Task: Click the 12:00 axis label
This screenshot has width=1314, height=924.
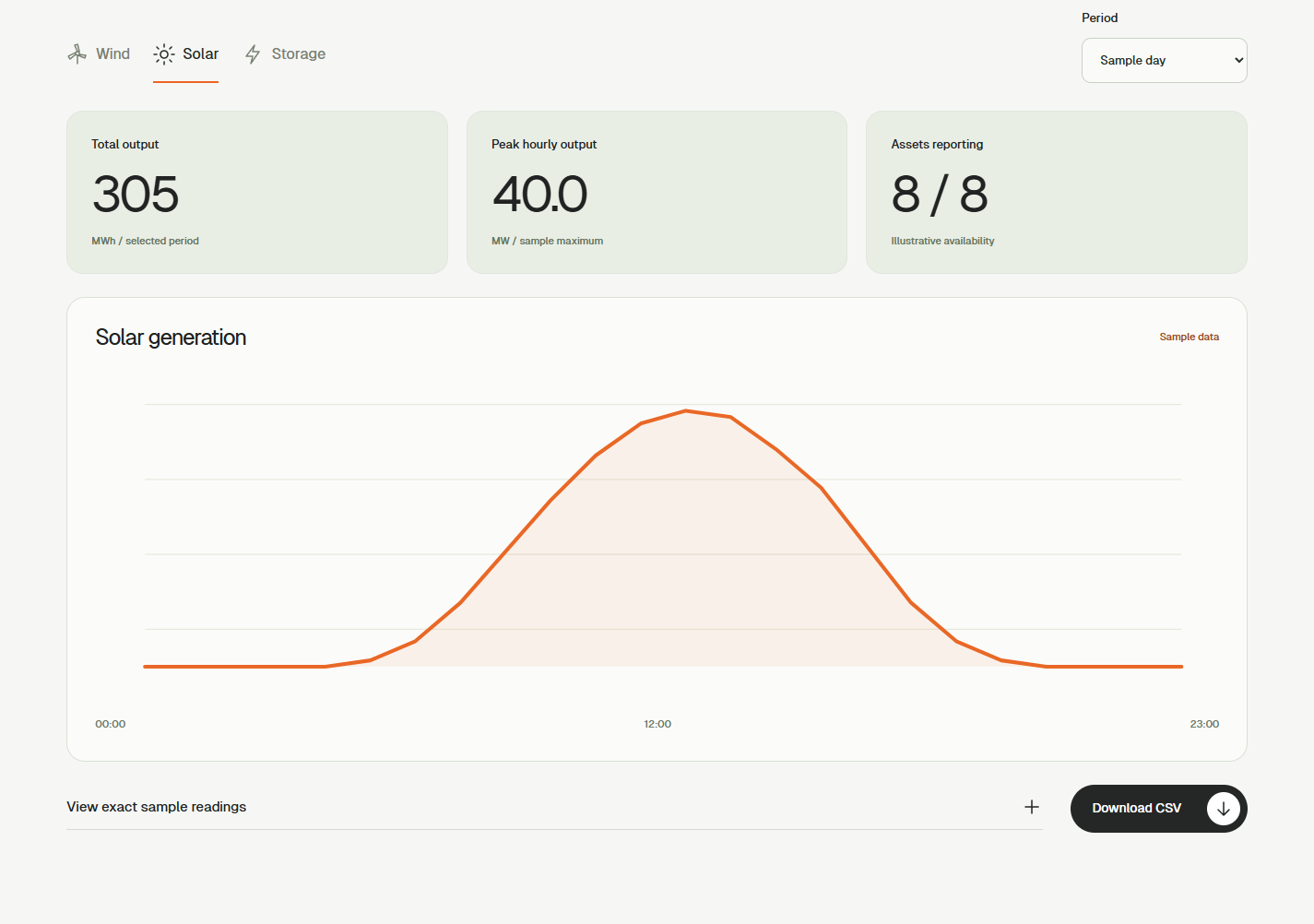Action: coord(657,724)
